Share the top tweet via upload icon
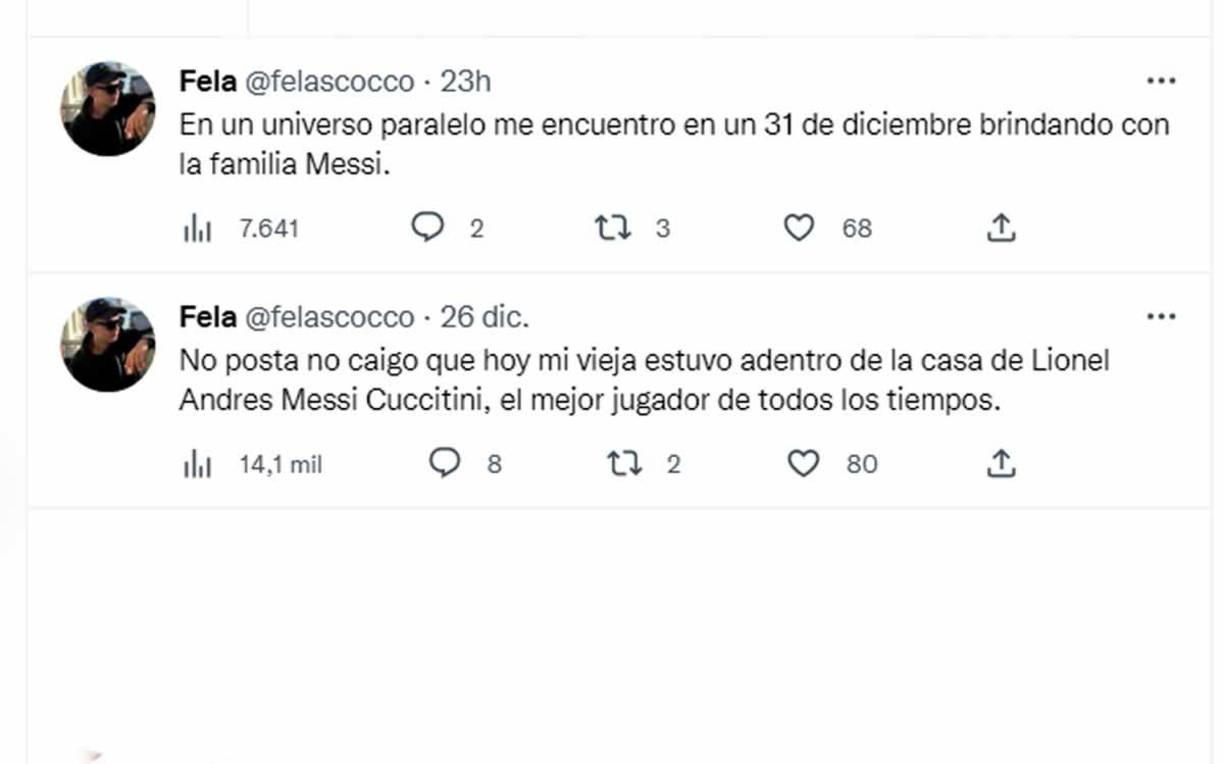The width and height of the screenshot is (1224, 764). [1002, 228]
